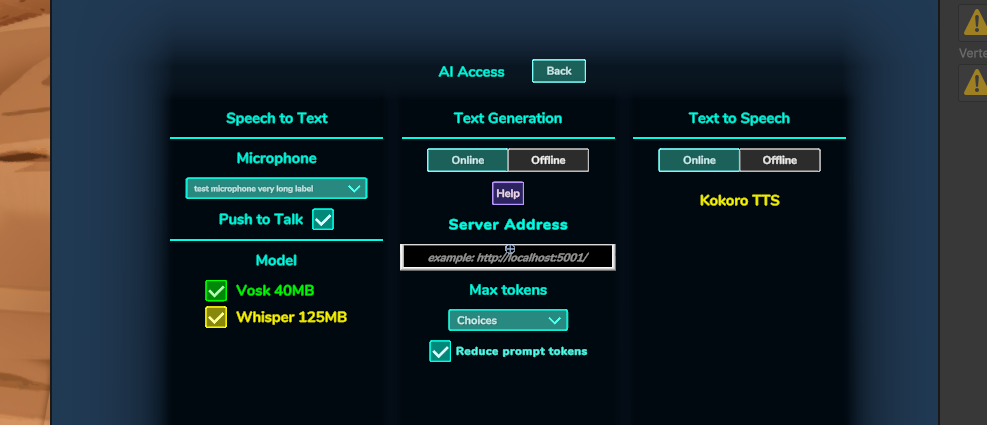
Task: Click the lower warning triangle icon
Action: 976,82
